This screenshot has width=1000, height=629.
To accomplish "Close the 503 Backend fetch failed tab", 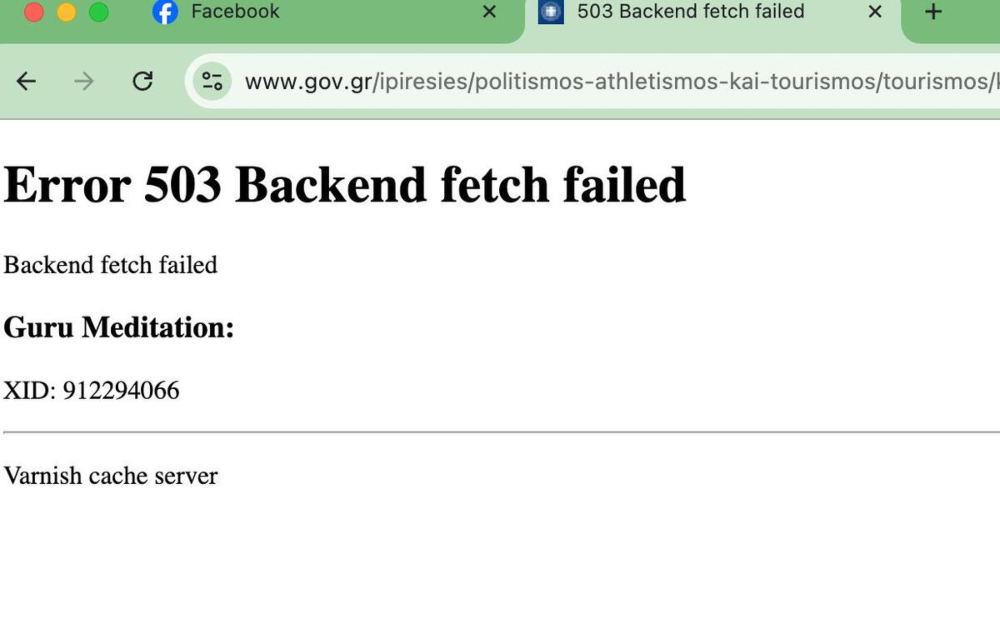I will (x=875, y=11).
